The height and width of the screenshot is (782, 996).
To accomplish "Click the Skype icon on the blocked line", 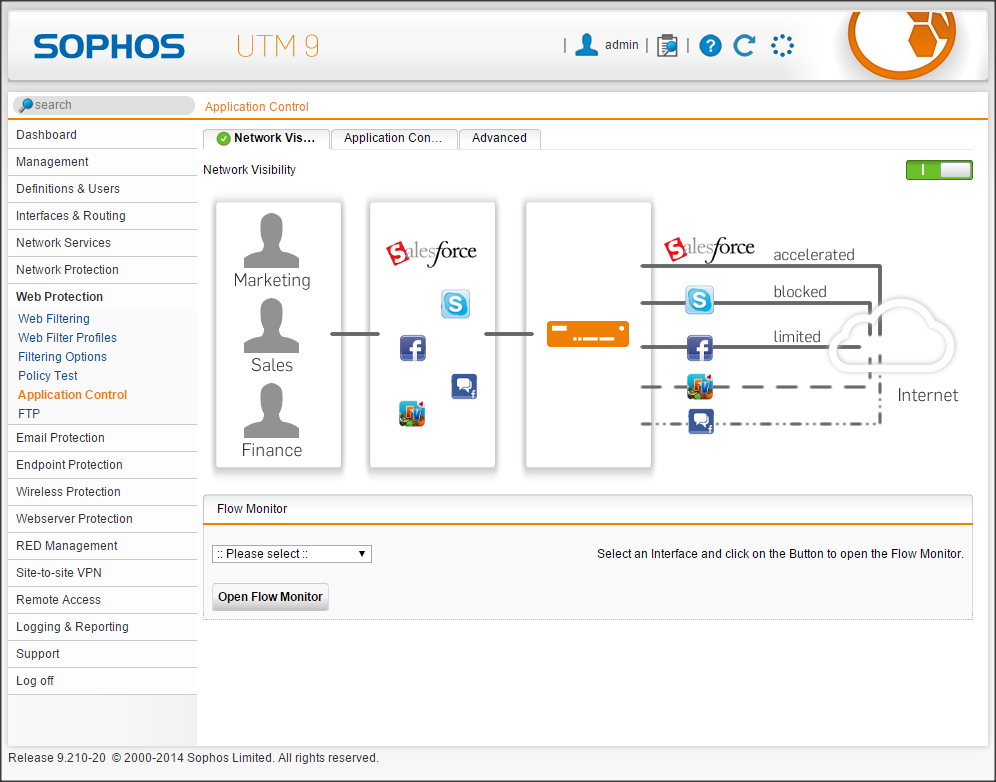I will (699, 300).
